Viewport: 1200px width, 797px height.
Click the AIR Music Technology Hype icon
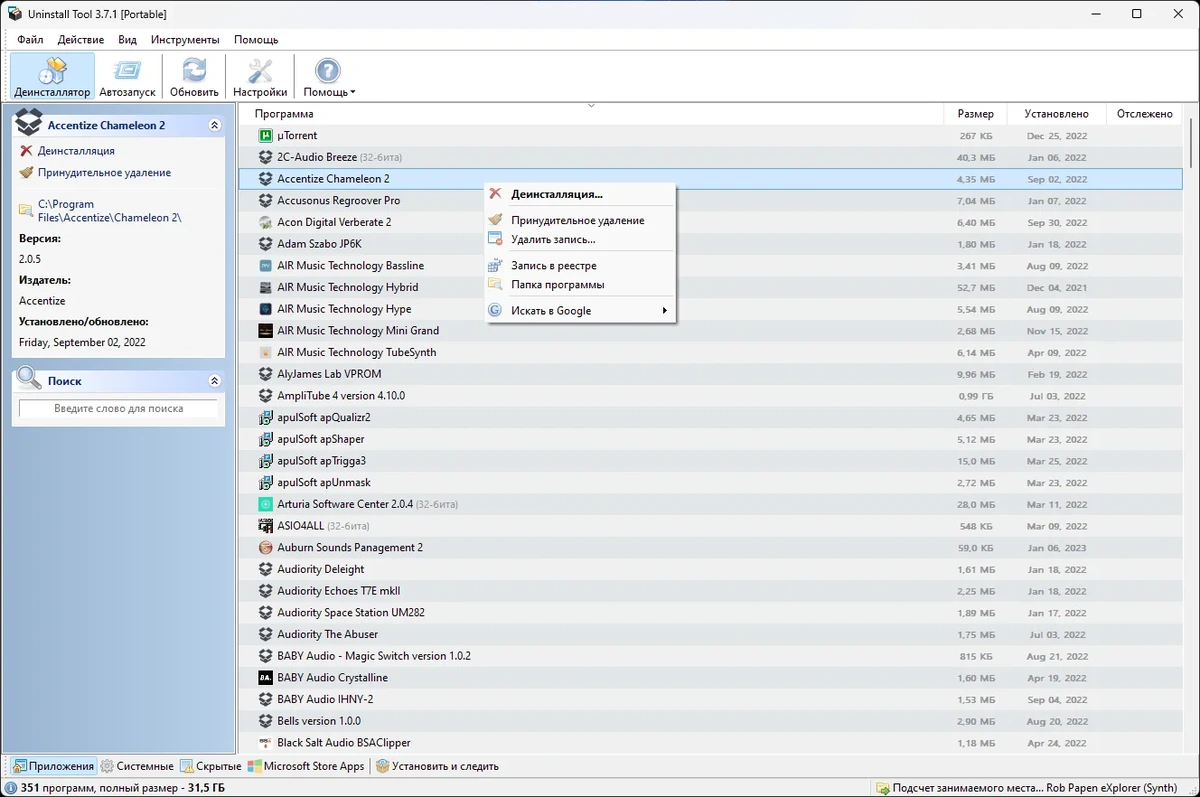click(265, 310)
